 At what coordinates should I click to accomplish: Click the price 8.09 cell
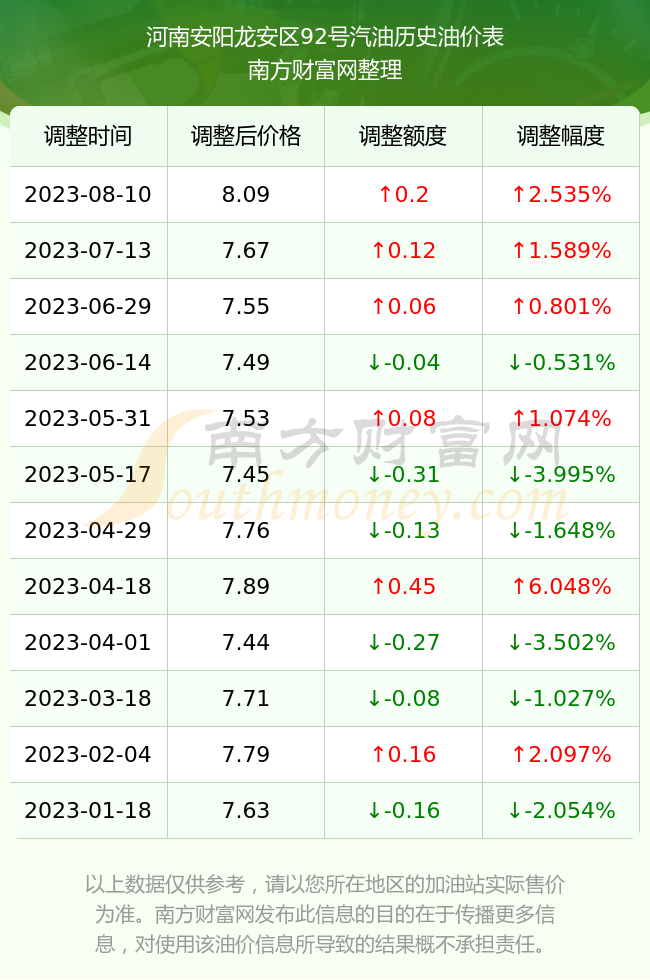pyautogui.click(x=246, y=194)
